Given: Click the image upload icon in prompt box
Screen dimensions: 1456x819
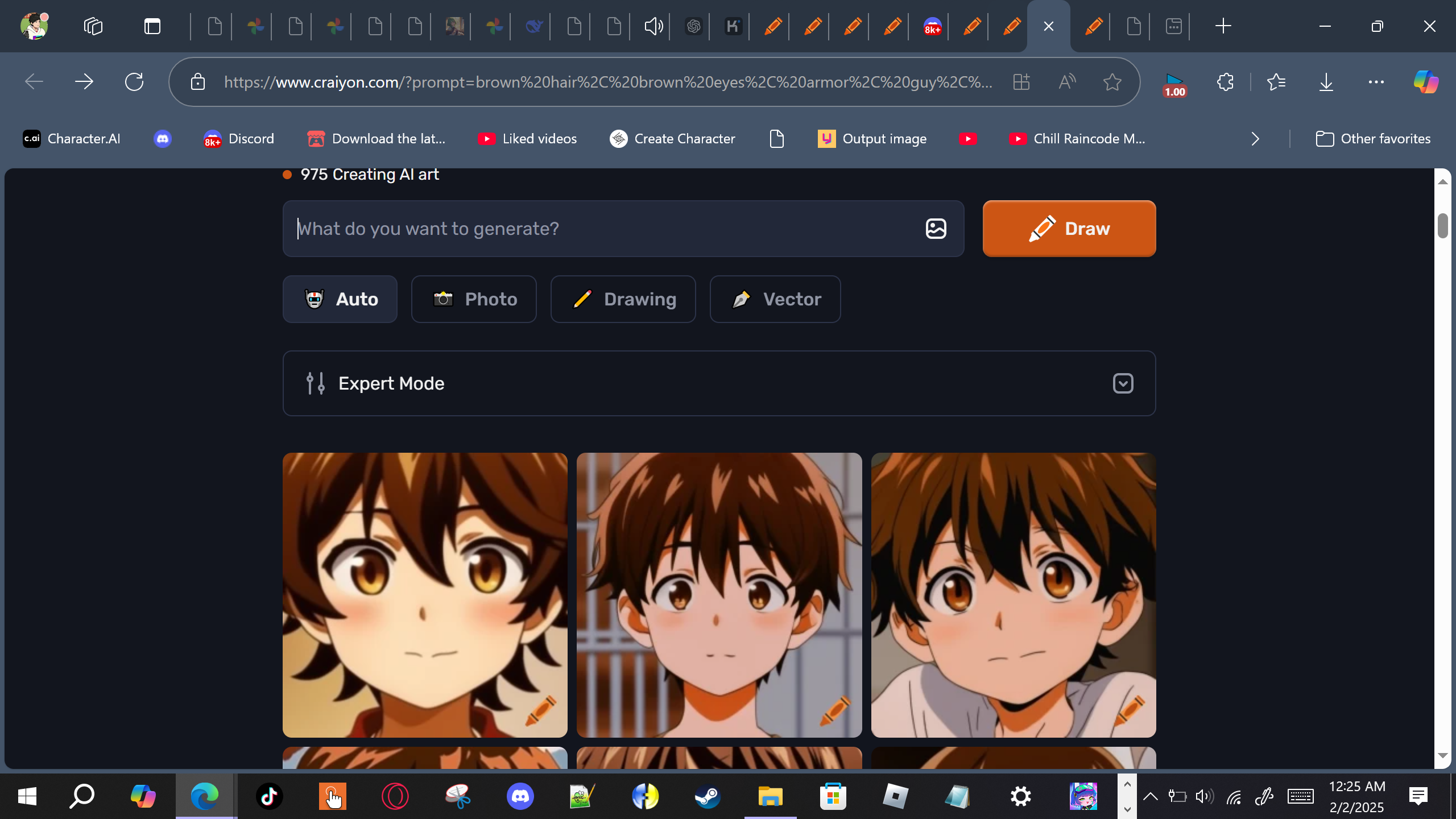Looking at the screenshot, I should pos(936,229).
